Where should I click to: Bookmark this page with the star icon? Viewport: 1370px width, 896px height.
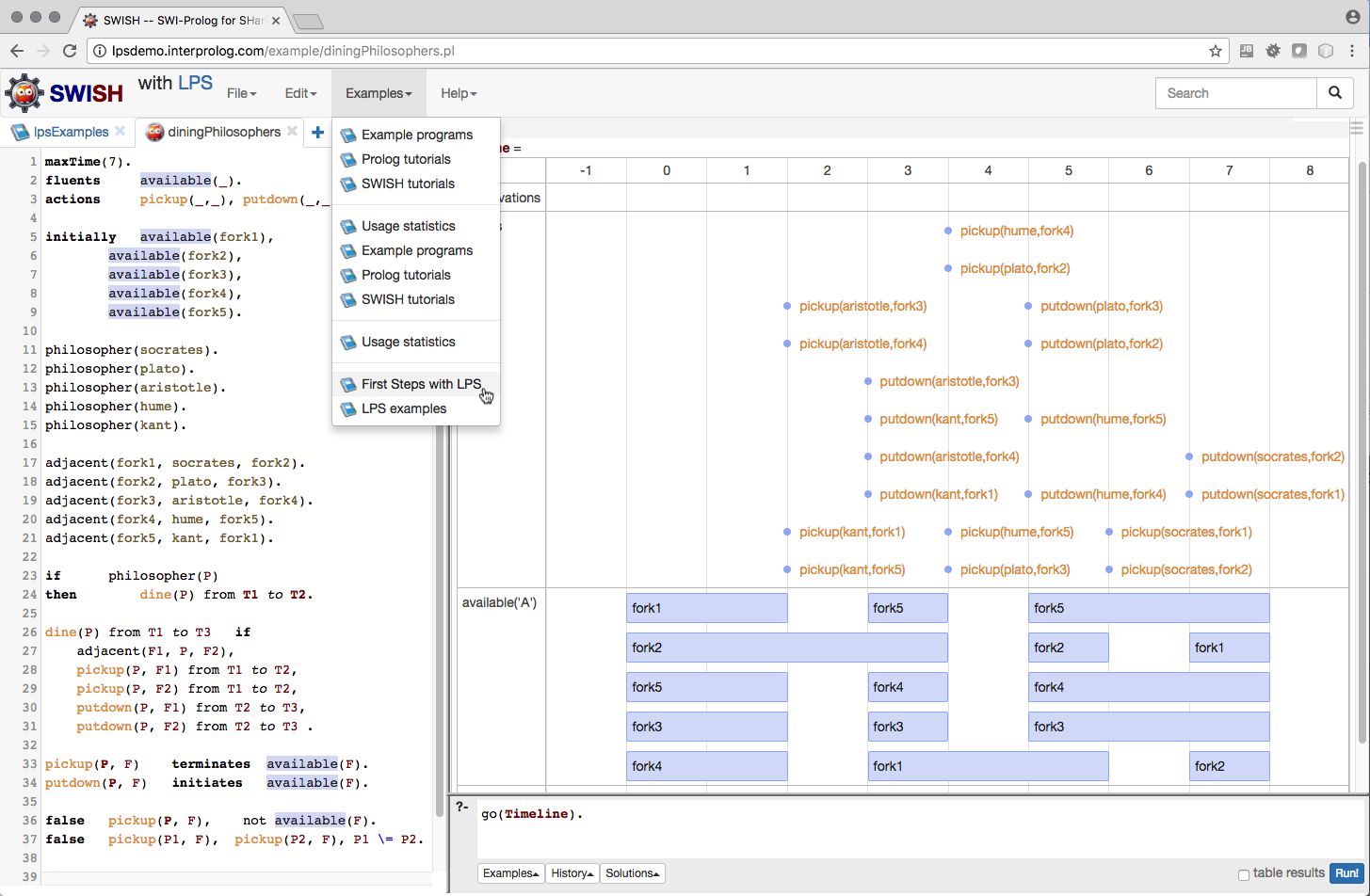click(x=1216, y=51)
